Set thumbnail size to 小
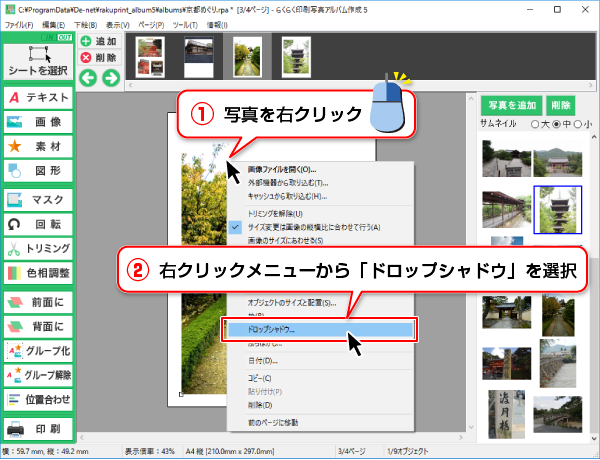 tap(576, 124)
